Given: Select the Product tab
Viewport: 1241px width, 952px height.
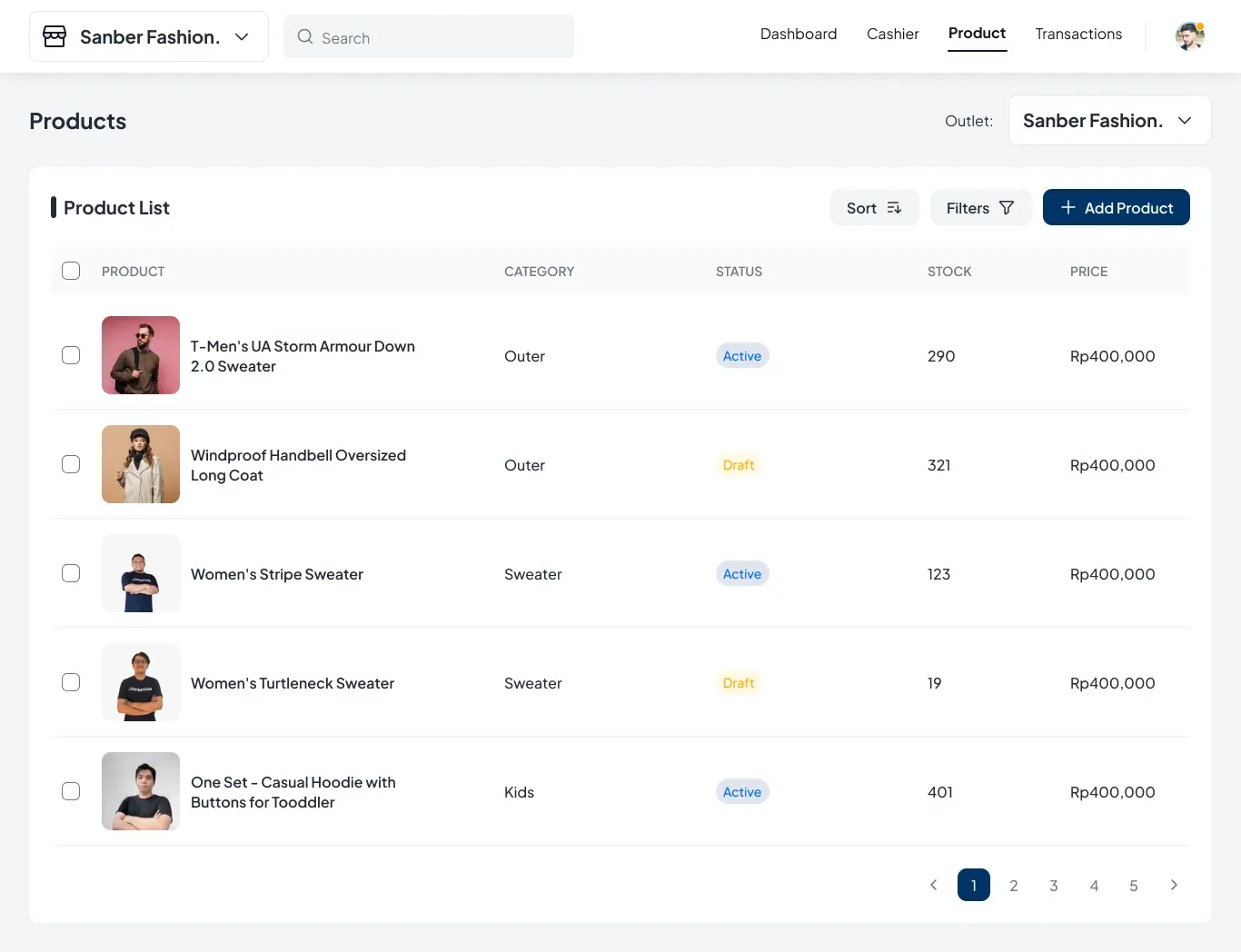Looking at the screenshot, I should [977, 34].
